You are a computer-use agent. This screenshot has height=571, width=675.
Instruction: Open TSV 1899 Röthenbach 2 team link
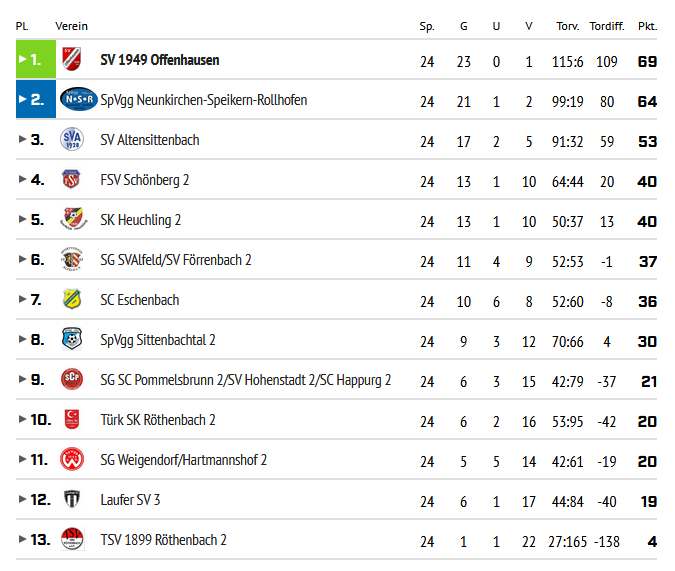[x=164, y=540]
